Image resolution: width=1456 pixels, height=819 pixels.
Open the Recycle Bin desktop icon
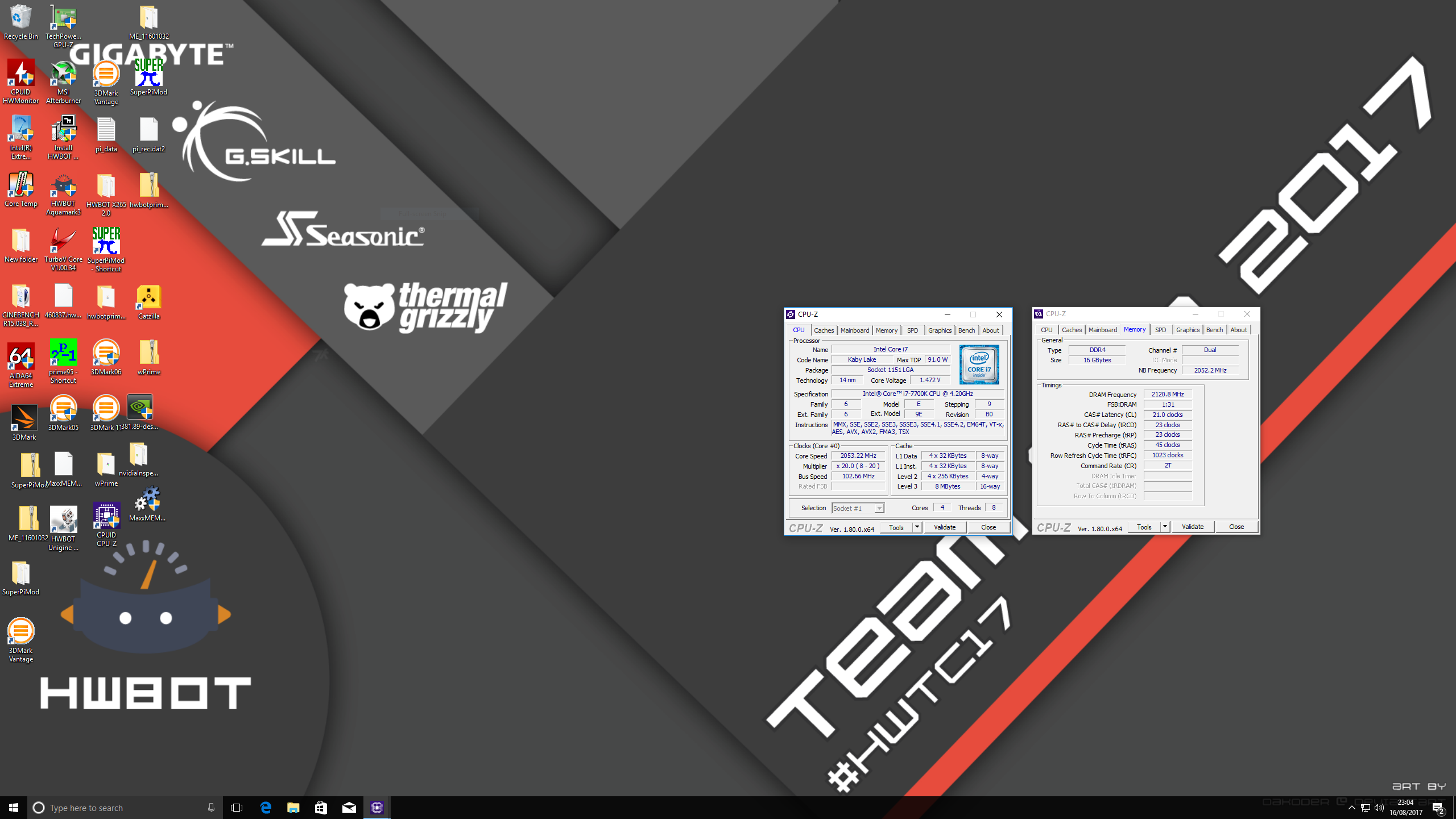tap(21, 22)
